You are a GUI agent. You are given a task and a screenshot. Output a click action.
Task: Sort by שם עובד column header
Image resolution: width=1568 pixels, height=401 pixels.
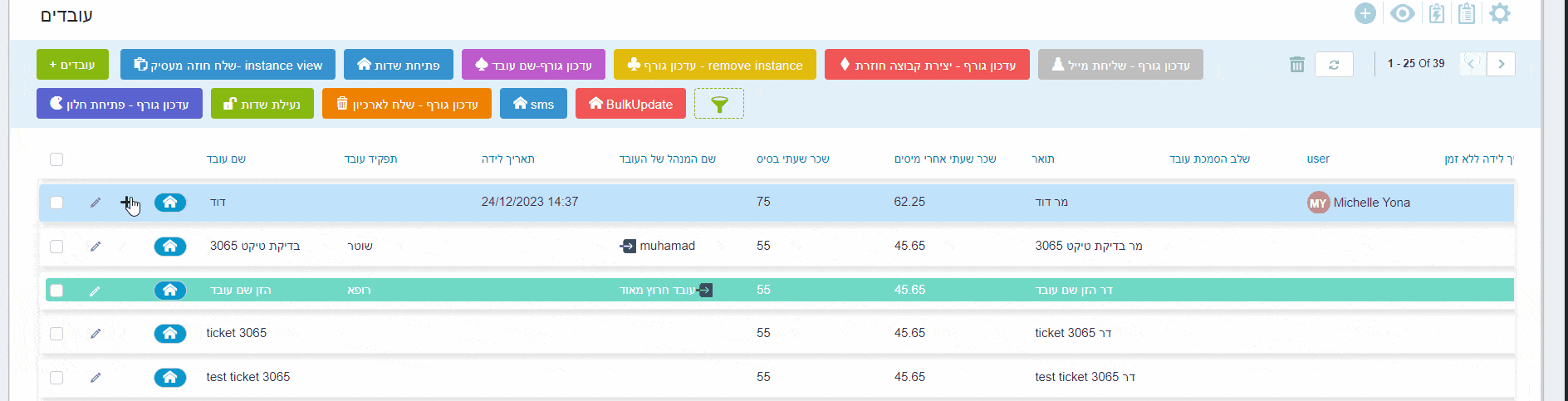tap(226, 159)
